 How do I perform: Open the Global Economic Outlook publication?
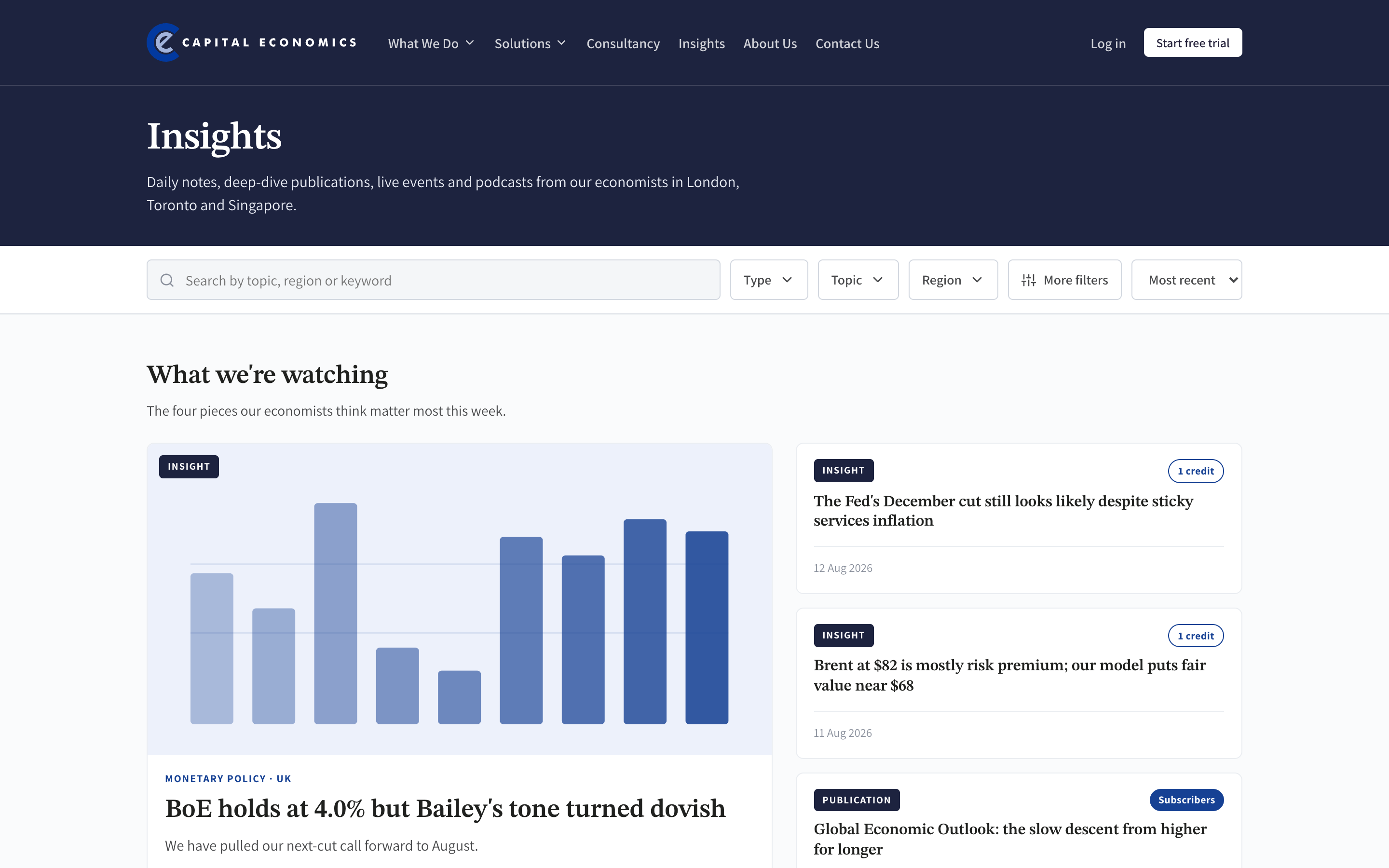1009,839
